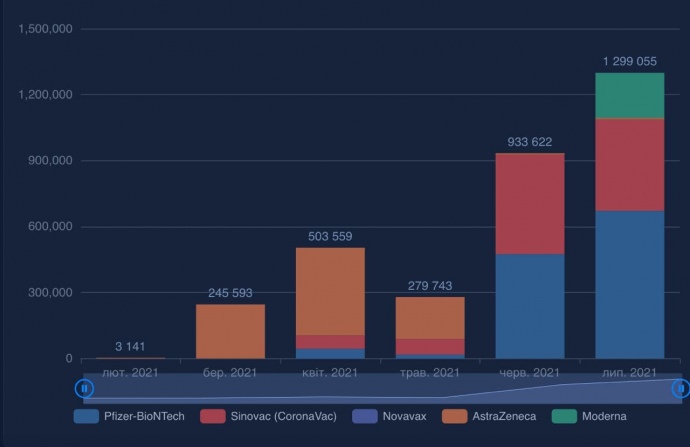Select the blue Pfizer segment of June bar
The image size is (690, 447).
[530, 306]
